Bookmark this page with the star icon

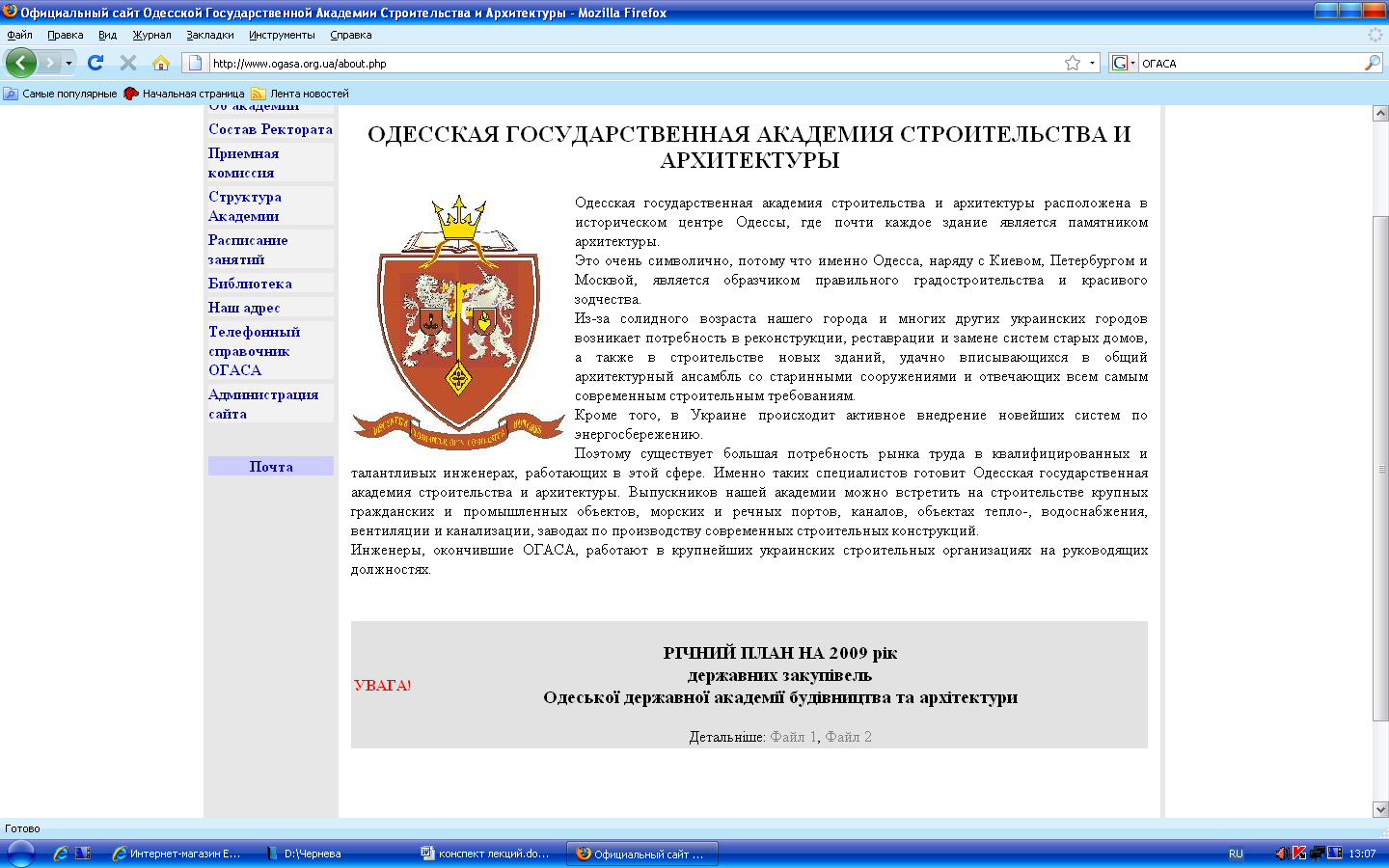(x=1072, y=63)
